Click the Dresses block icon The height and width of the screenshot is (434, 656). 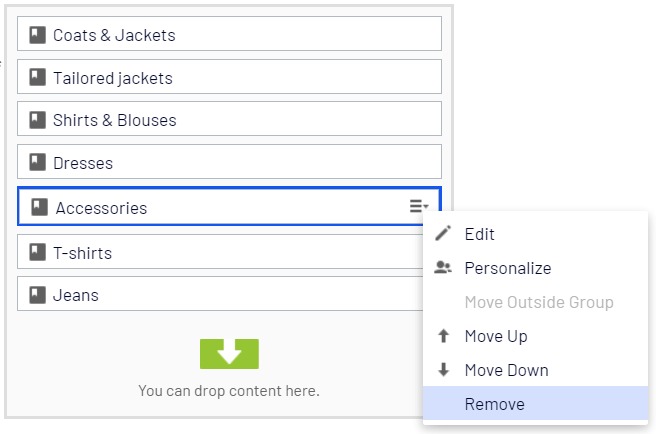pyautogui.click(x=37, y=163)
